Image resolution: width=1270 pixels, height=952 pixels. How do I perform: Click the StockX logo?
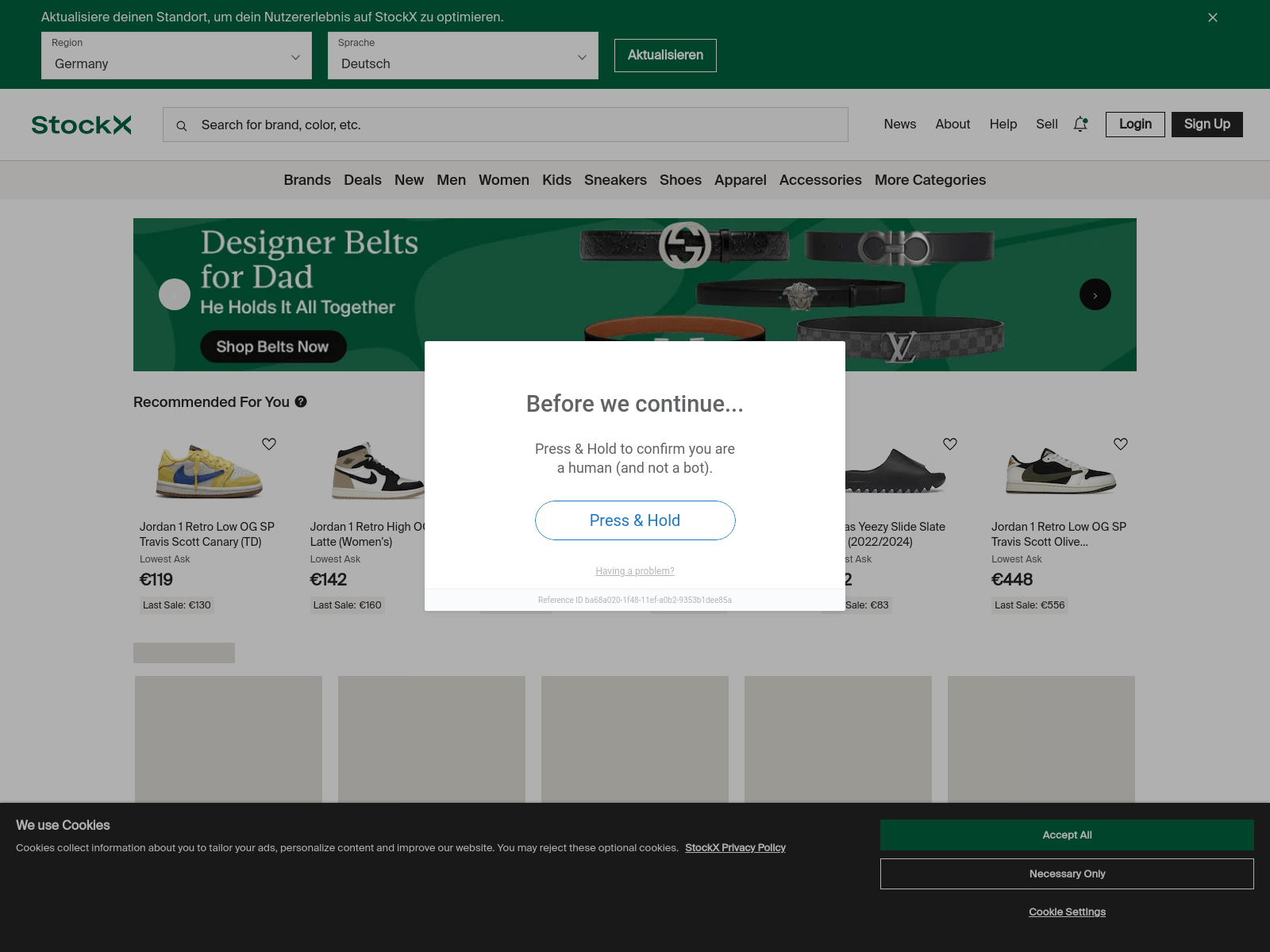click(81, 125)
